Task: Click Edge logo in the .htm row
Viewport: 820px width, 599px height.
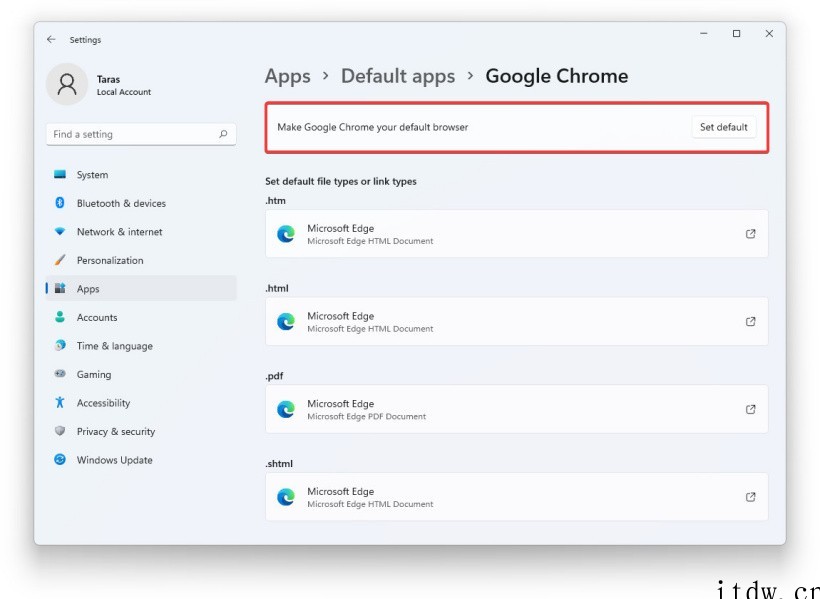Action: coord(286,234)
